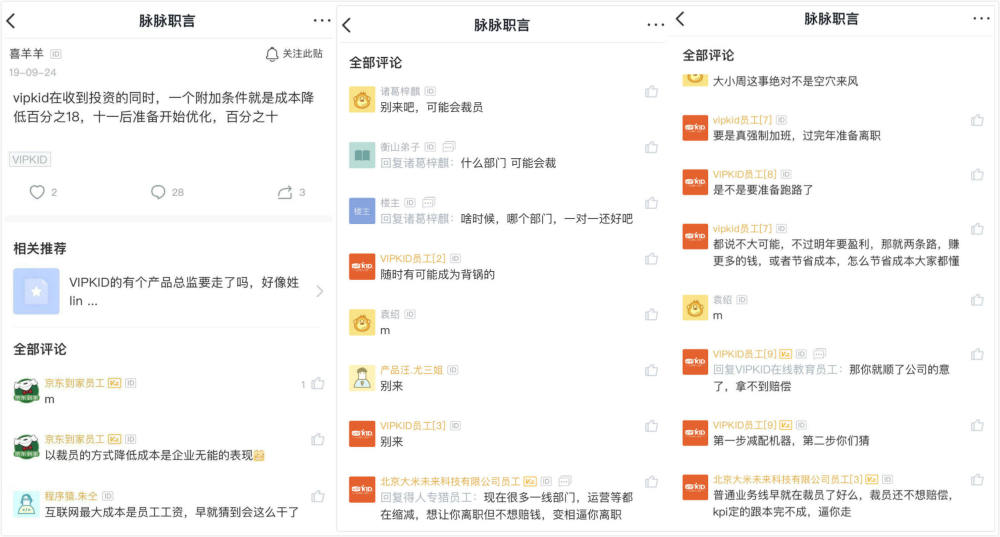Screen dimensions: 1000x537
Task: Open 衡山弟子 username
Action: (400, 147)
